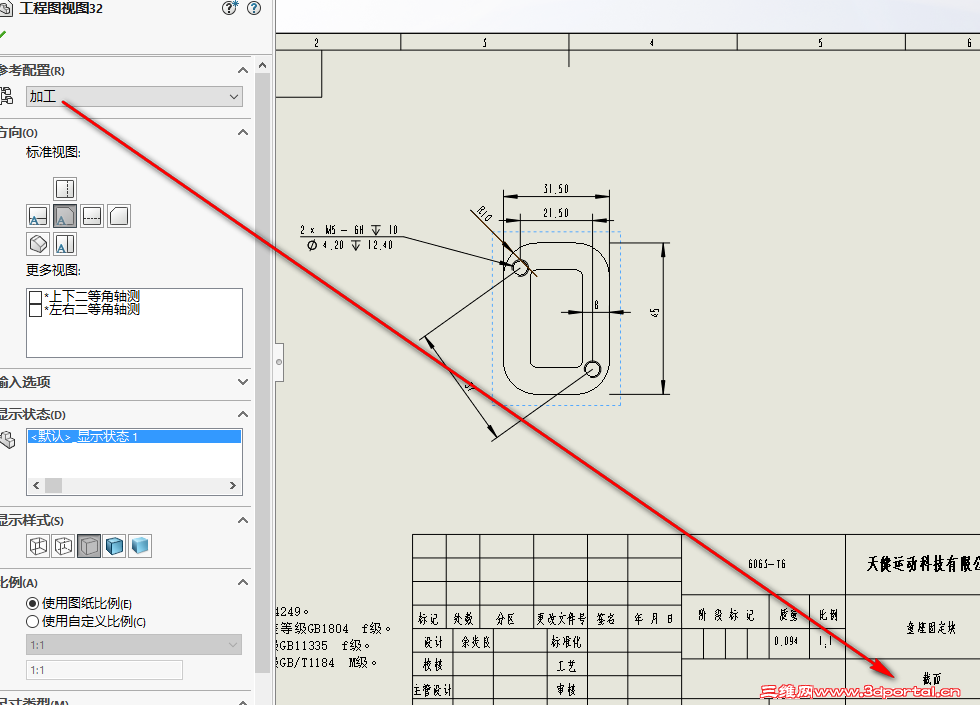Screen dimensions: 980x705
Task: Set display style to Hidden Lines Removed
Action: [x=89, y=546]
